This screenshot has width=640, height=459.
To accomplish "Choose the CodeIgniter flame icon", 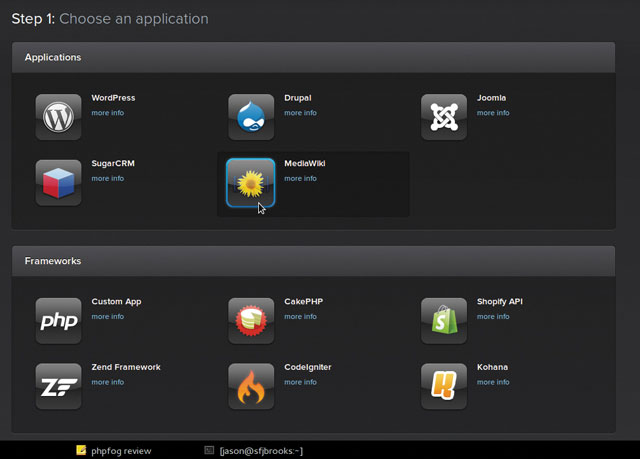I will pos(251,386).
